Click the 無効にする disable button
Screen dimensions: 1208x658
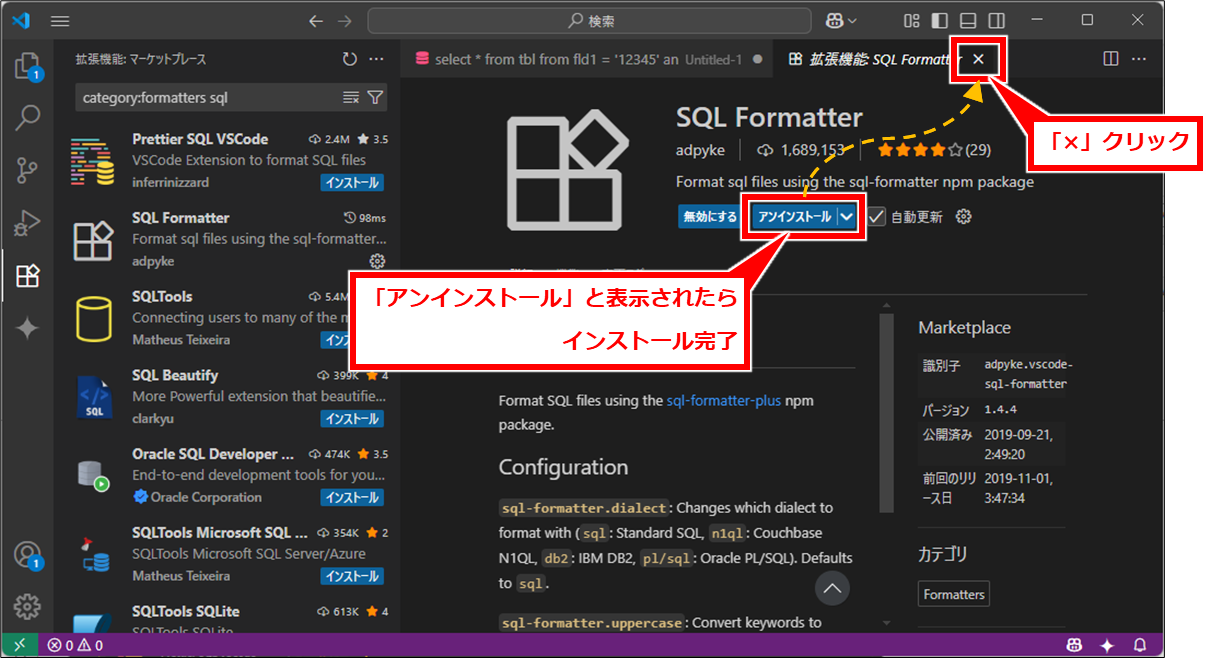tap(709, 216)
